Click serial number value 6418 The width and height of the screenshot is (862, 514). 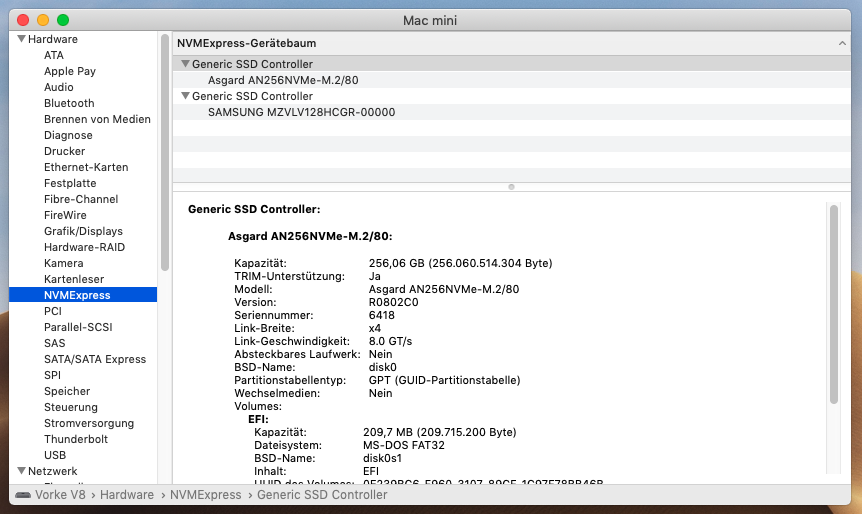382,315
